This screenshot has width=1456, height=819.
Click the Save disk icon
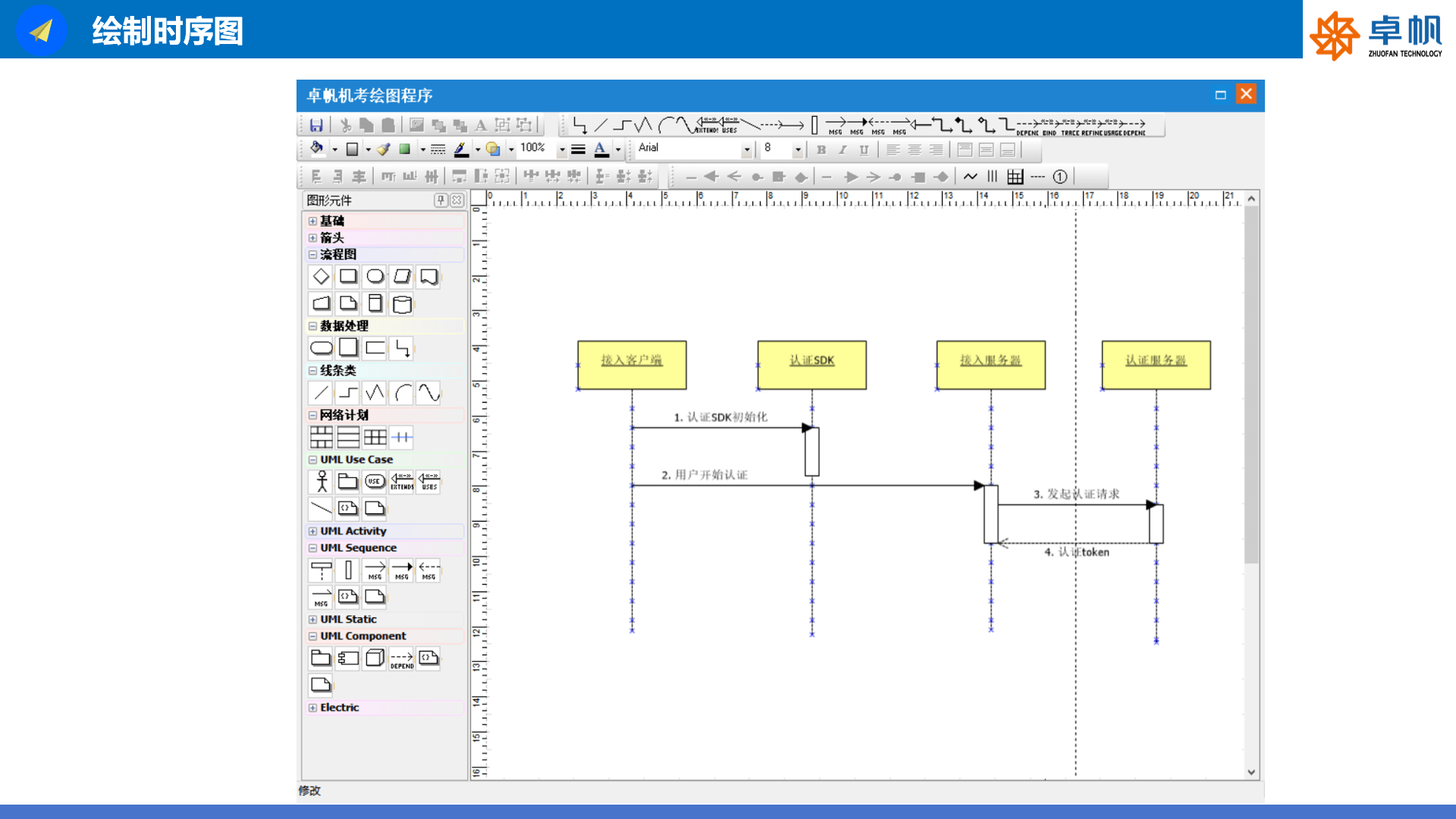pyautogui.click(x=316, y=125)
